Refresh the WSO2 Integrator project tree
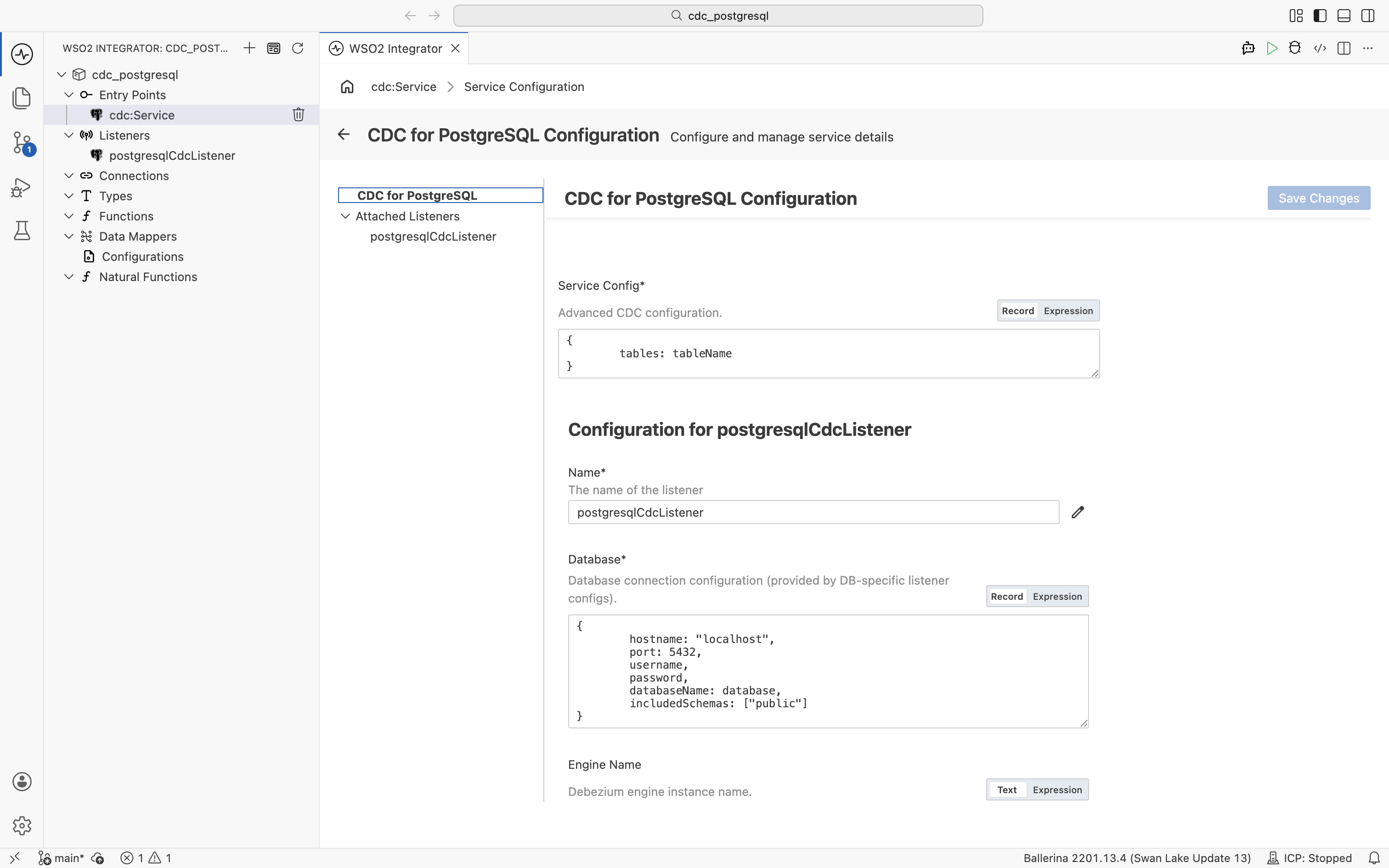 298,48
